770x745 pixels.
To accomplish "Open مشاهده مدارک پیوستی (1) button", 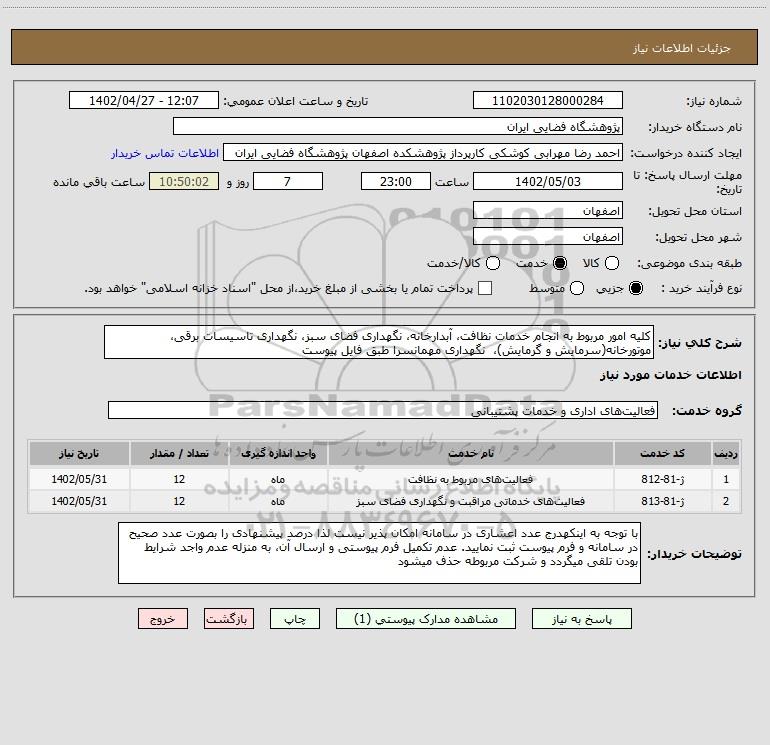I will [426, 619].
